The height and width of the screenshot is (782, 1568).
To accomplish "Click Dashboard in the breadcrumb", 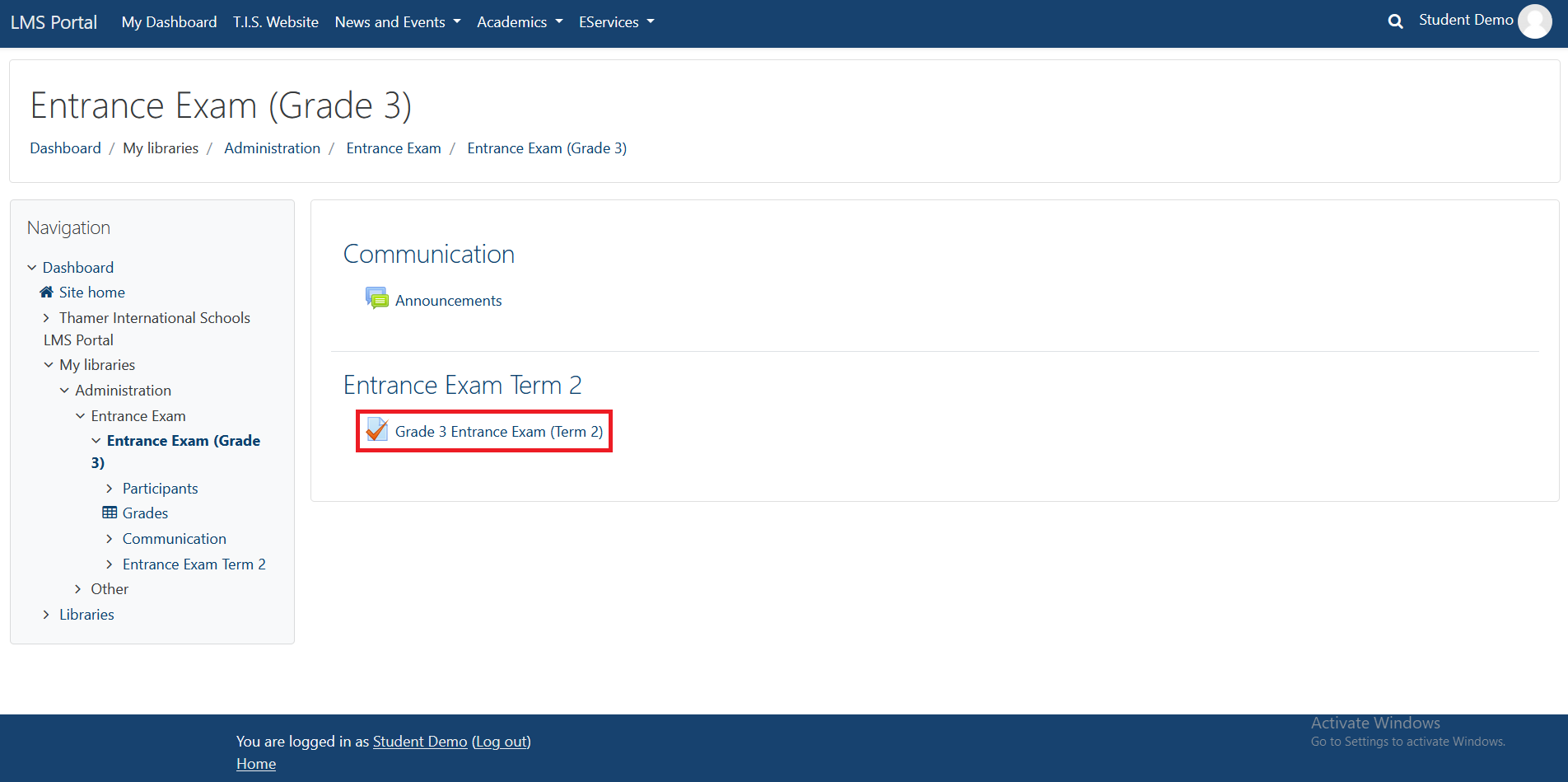I will click(x=66, y=148).
